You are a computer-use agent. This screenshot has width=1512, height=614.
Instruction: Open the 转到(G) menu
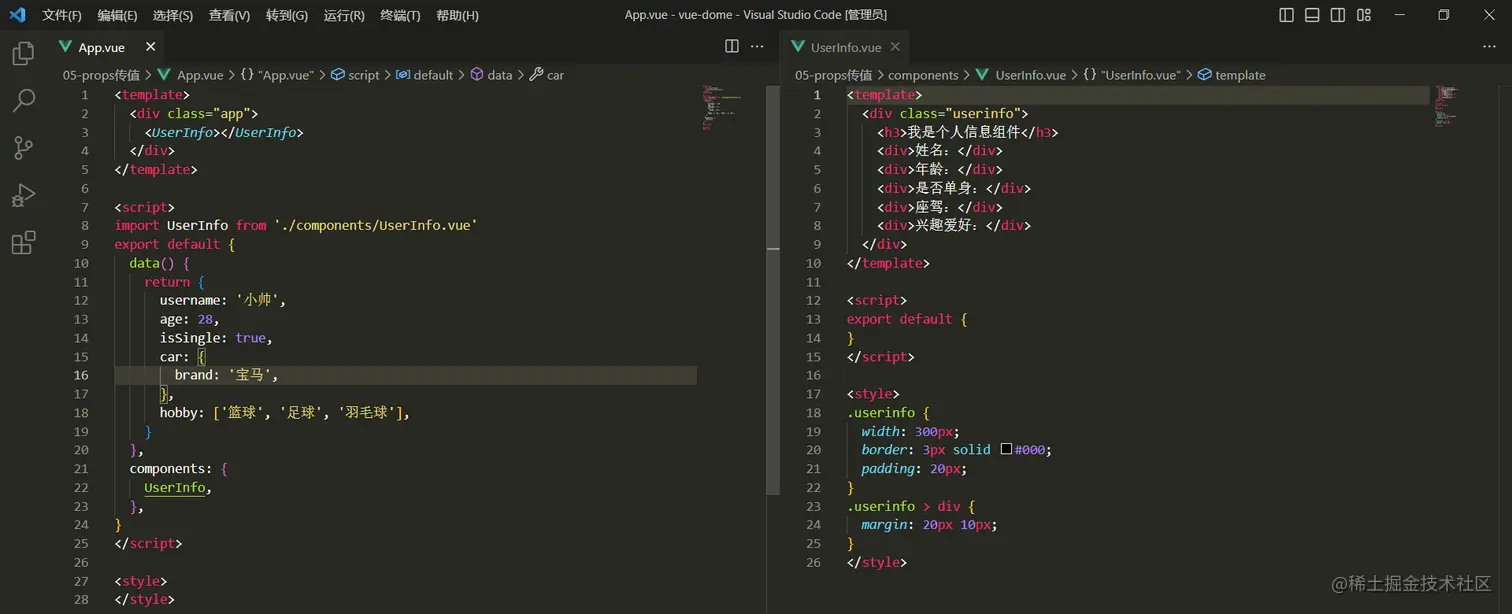287,15
